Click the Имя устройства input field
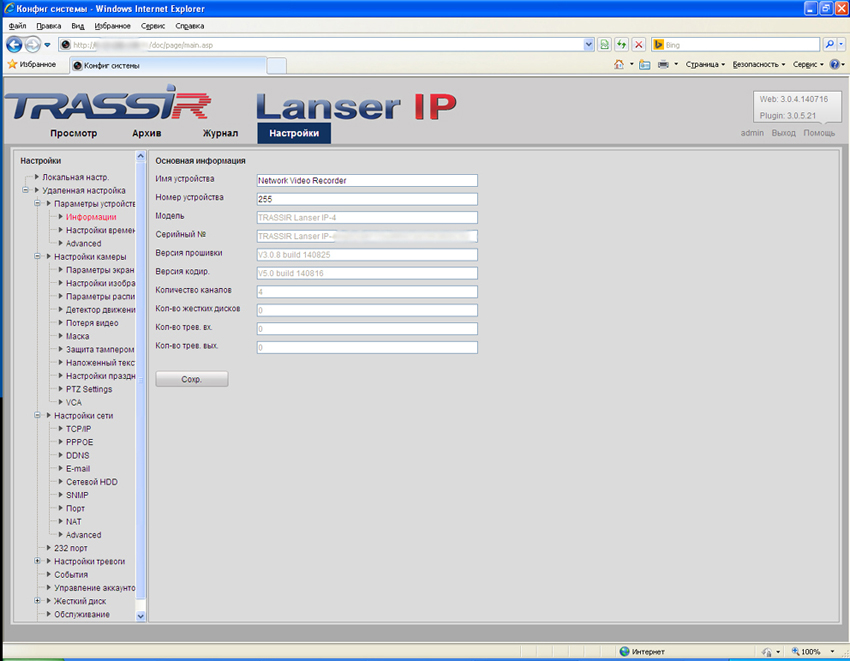The image size is (850, 661). coord(367,181)
